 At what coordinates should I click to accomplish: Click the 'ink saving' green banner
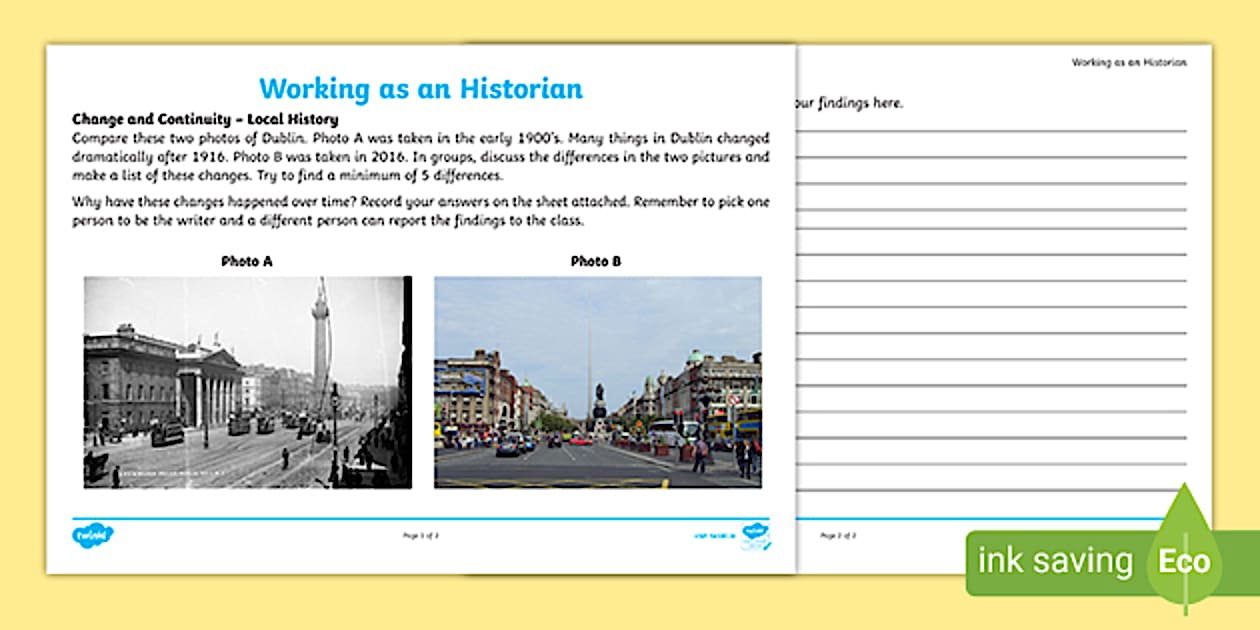pyautogui.click(x=1054, y=562)
